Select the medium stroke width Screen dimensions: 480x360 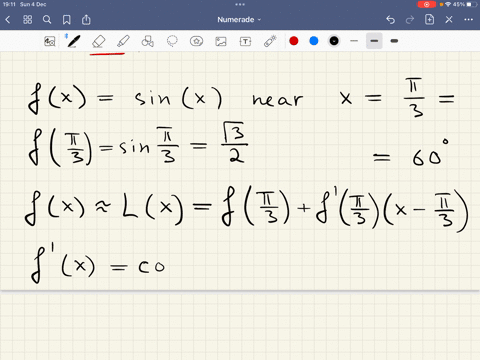(374, 41)
